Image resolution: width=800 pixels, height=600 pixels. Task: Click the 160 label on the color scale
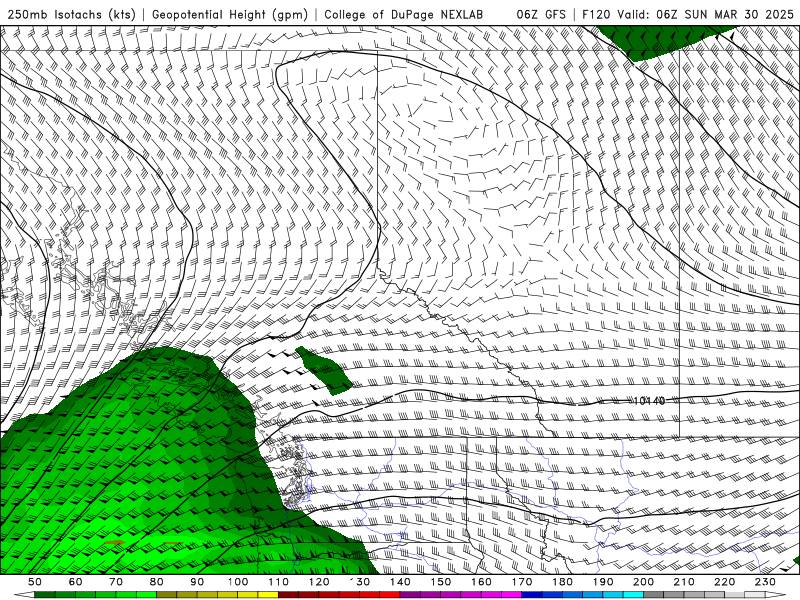[x=482, y=582]
